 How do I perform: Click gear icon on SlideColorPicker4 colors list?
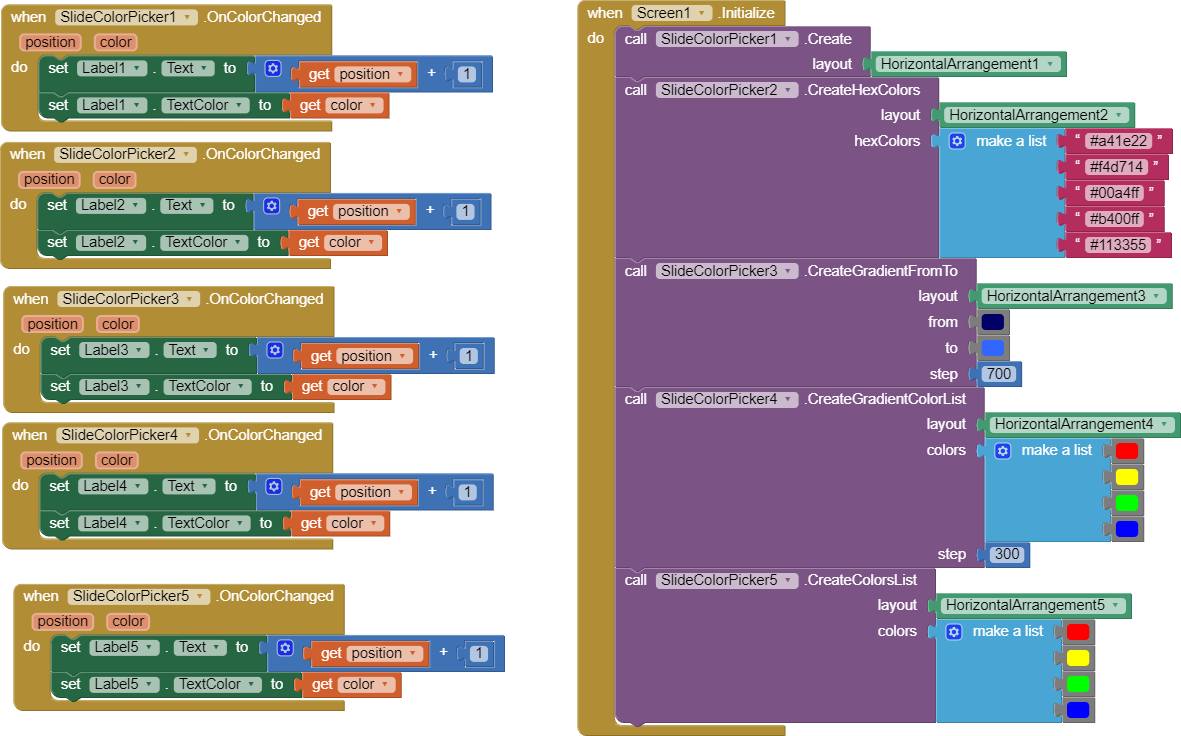pos(1002,451)
